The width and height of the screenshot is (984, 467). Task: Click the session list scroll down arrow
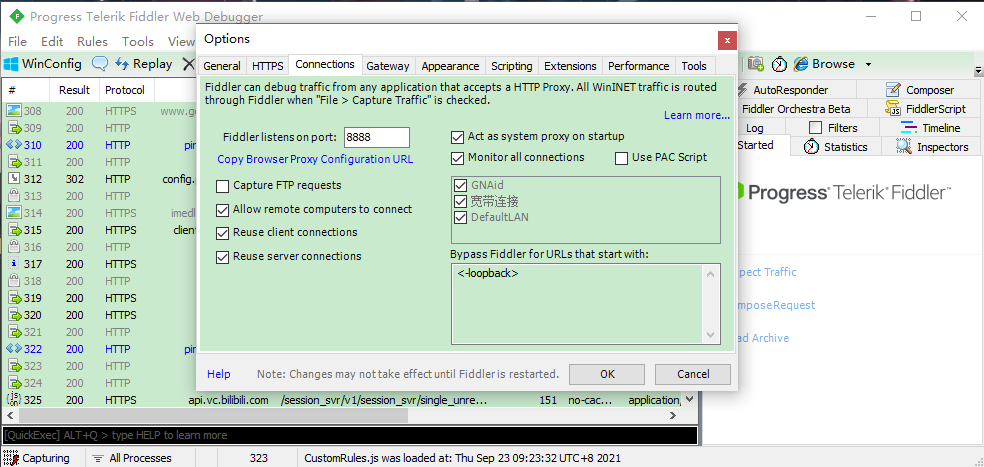click(690, 399)
